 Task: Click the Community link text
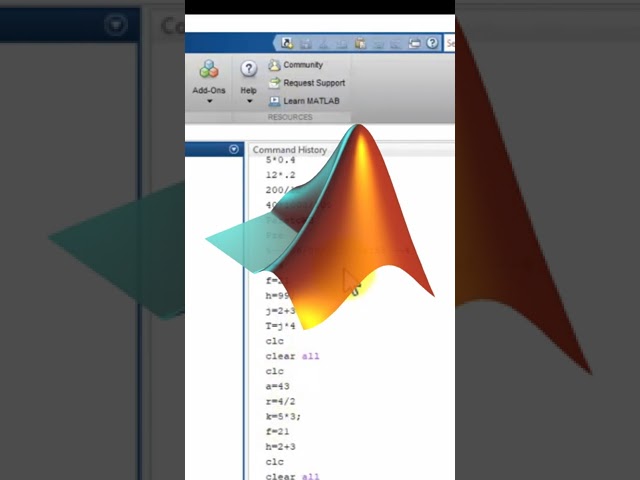tap(303, 65)
